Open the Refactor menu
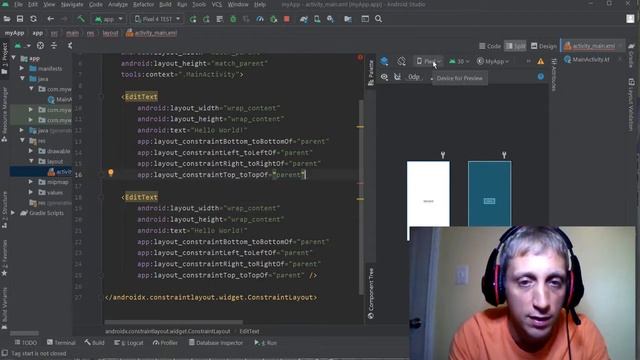Screen dimensions: 640x360 [143, 4]
